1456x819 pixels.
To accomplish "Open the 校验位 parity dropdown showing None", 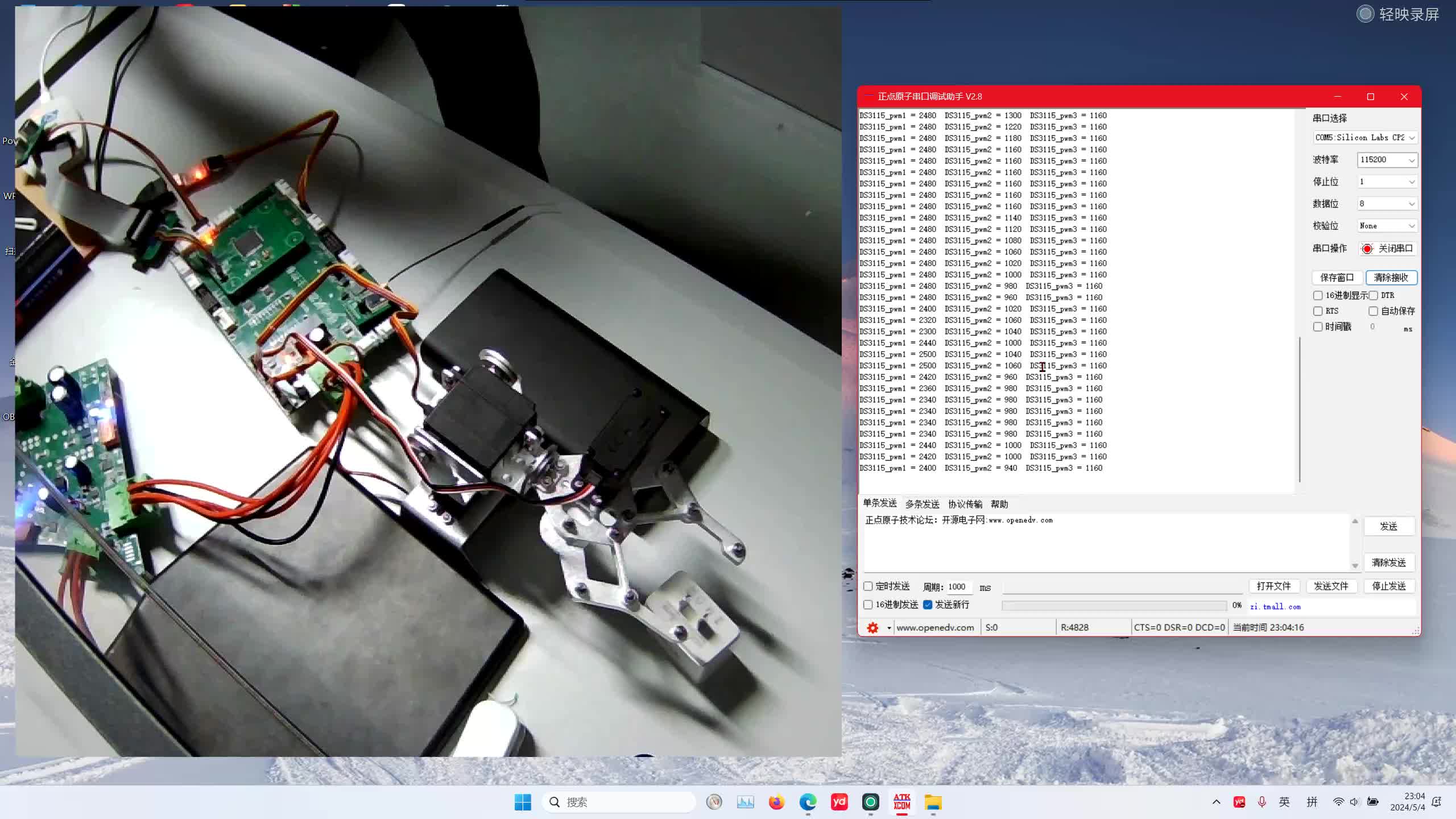I will (1387, 226).
